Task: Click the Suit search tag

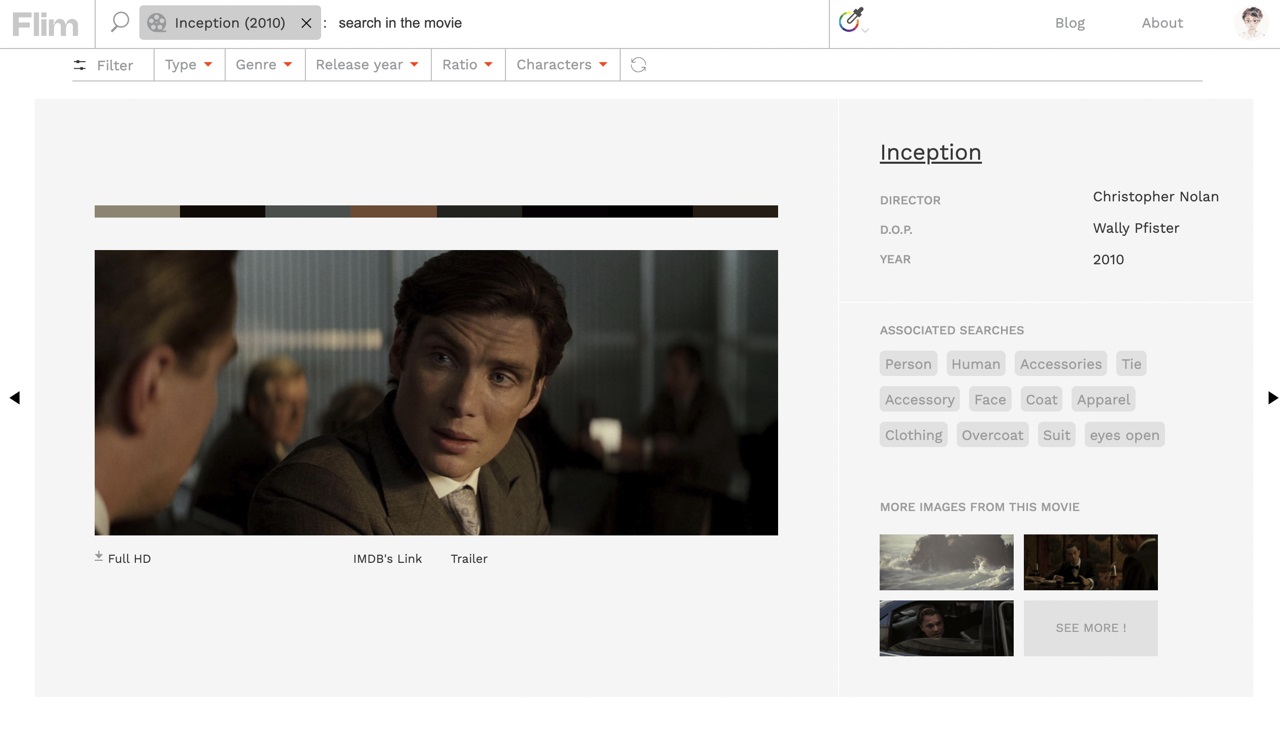Action: tap(1056, 435)
